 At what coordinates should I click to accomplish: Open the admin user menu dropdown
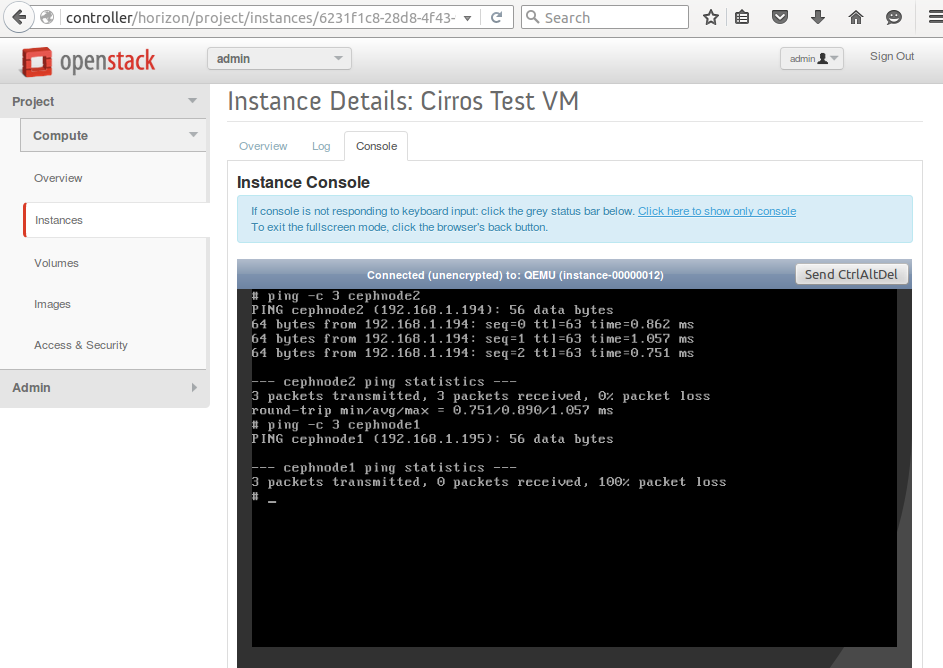[x=811, y=59]
